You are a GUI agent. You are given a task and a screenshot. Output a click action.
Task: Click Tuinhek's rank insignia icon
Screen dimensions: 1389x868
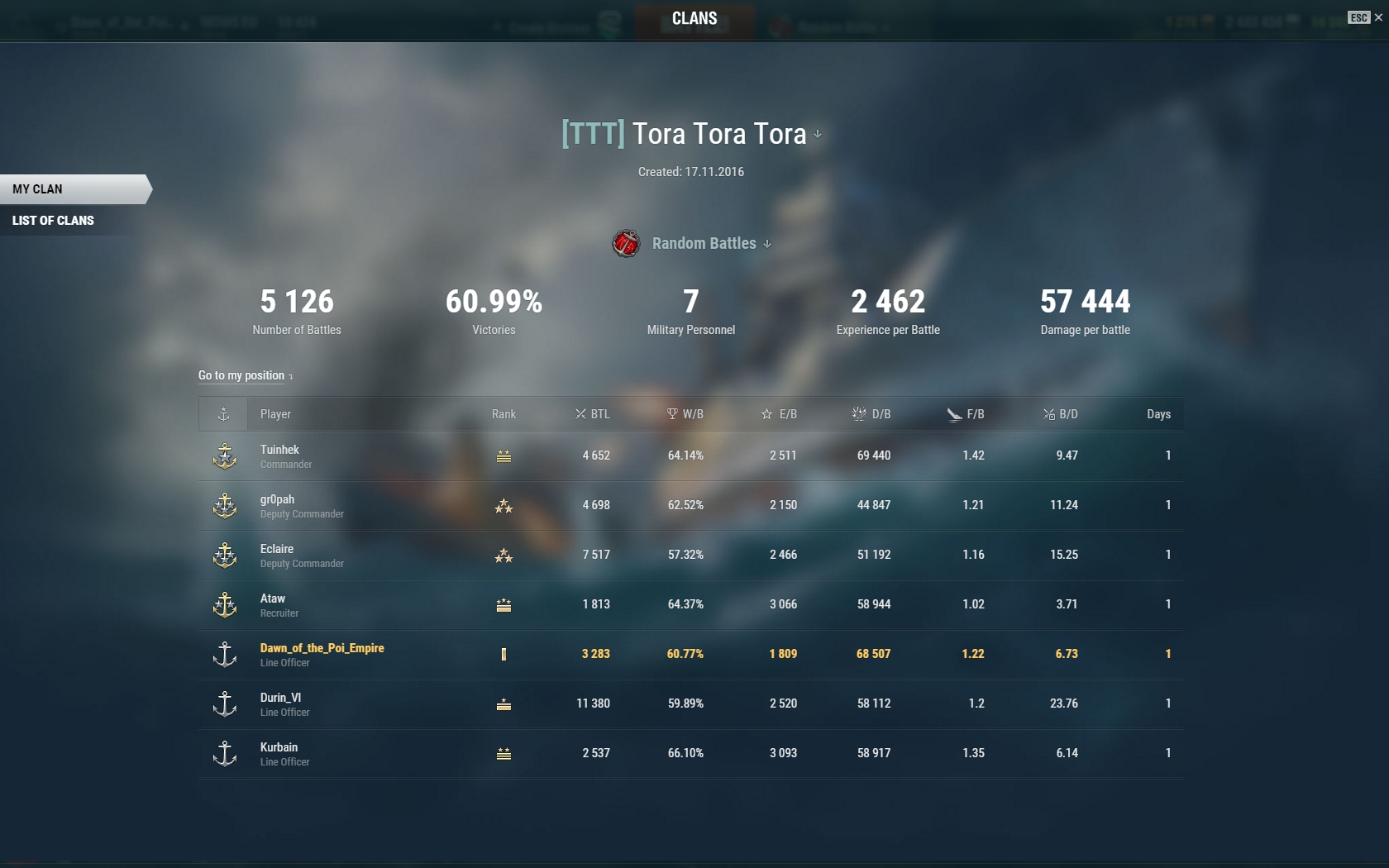(x=504, y=456)
